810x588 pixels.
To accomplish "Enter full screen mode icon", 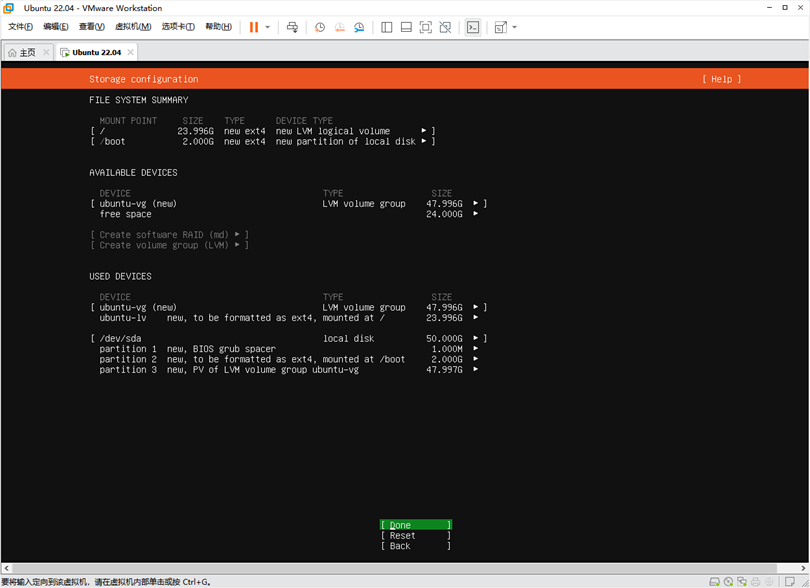I will [426, 27].
